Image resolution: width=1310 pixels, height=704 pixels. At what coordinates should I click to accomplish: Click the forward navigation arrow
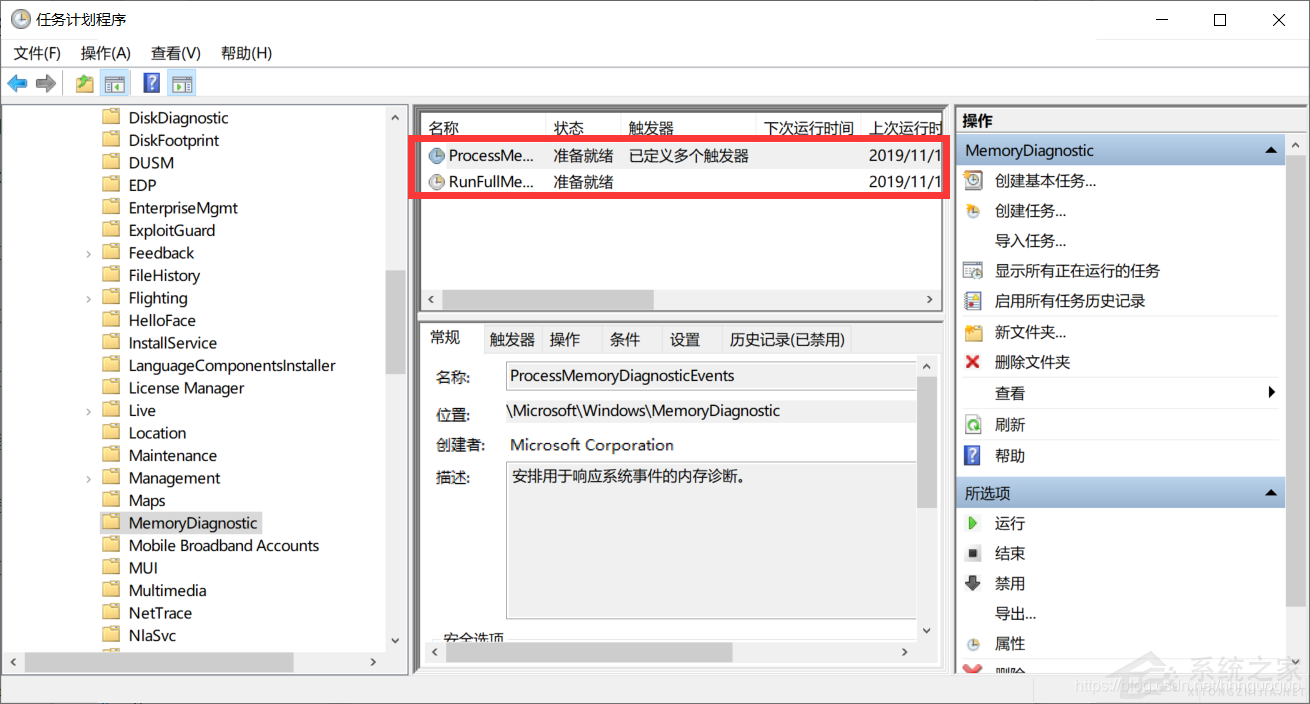coord(45,83)
